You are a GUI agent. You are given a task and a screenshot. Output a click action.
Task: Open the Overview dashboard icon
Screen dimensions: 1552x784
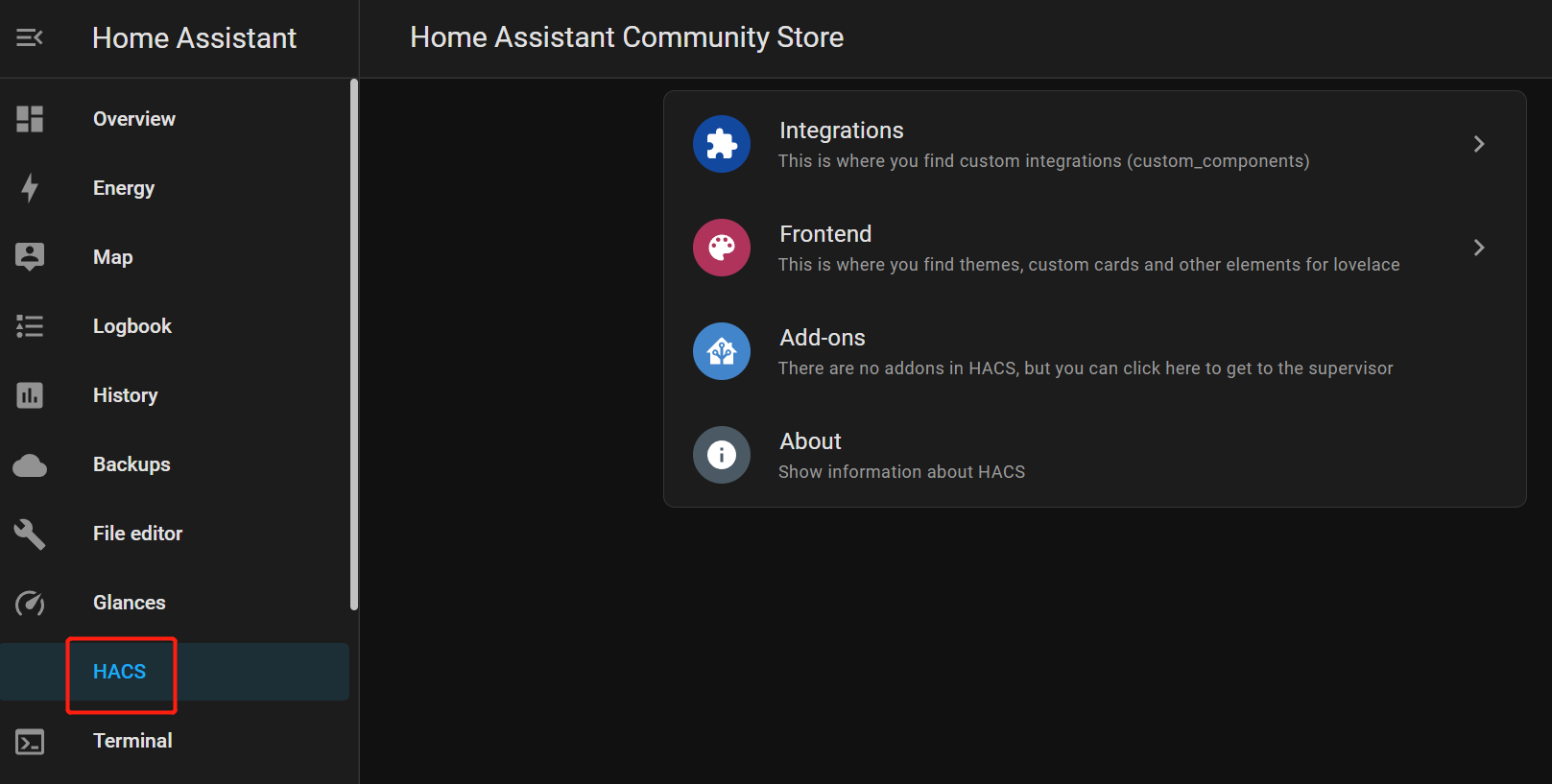[30, 119]
